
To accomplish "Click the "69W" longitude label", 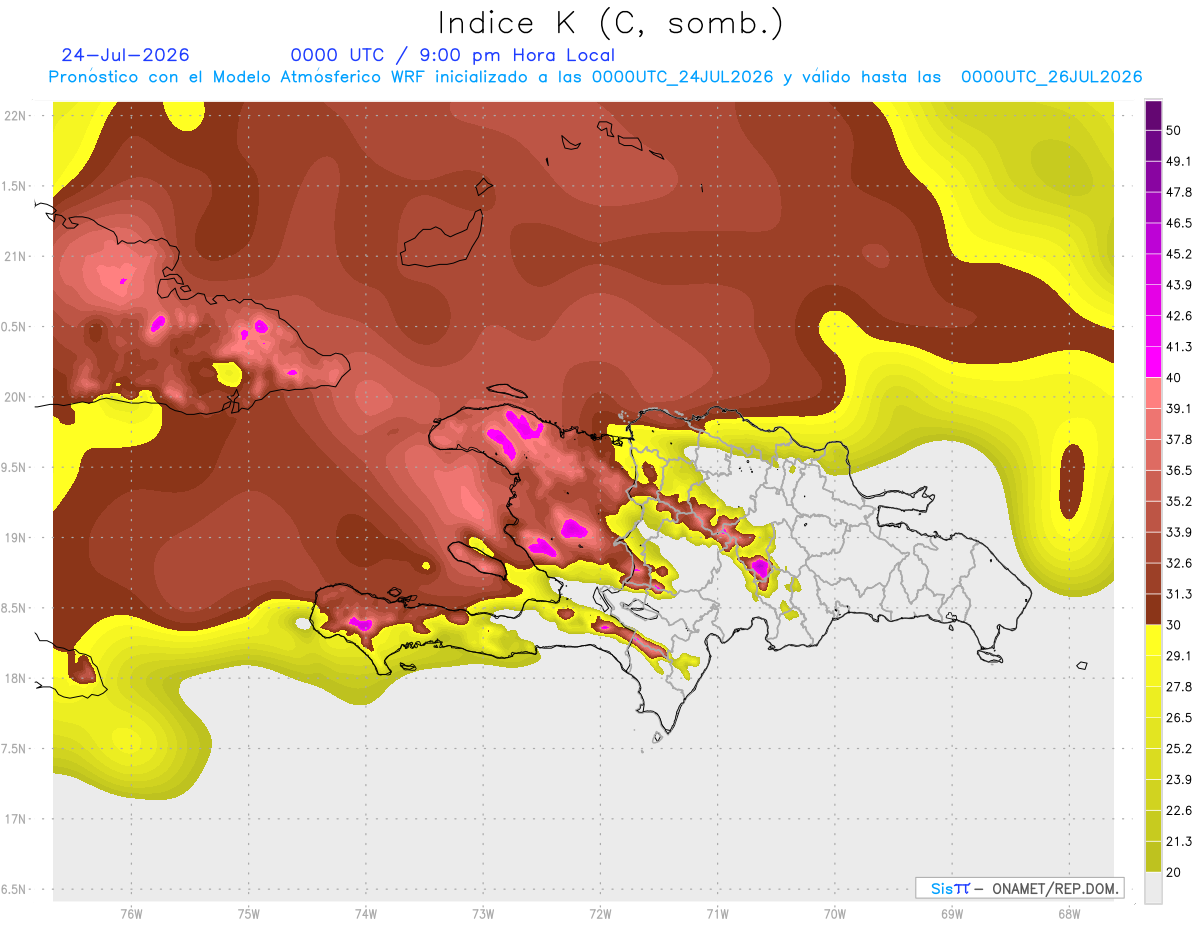I will [x=952, y=913].
